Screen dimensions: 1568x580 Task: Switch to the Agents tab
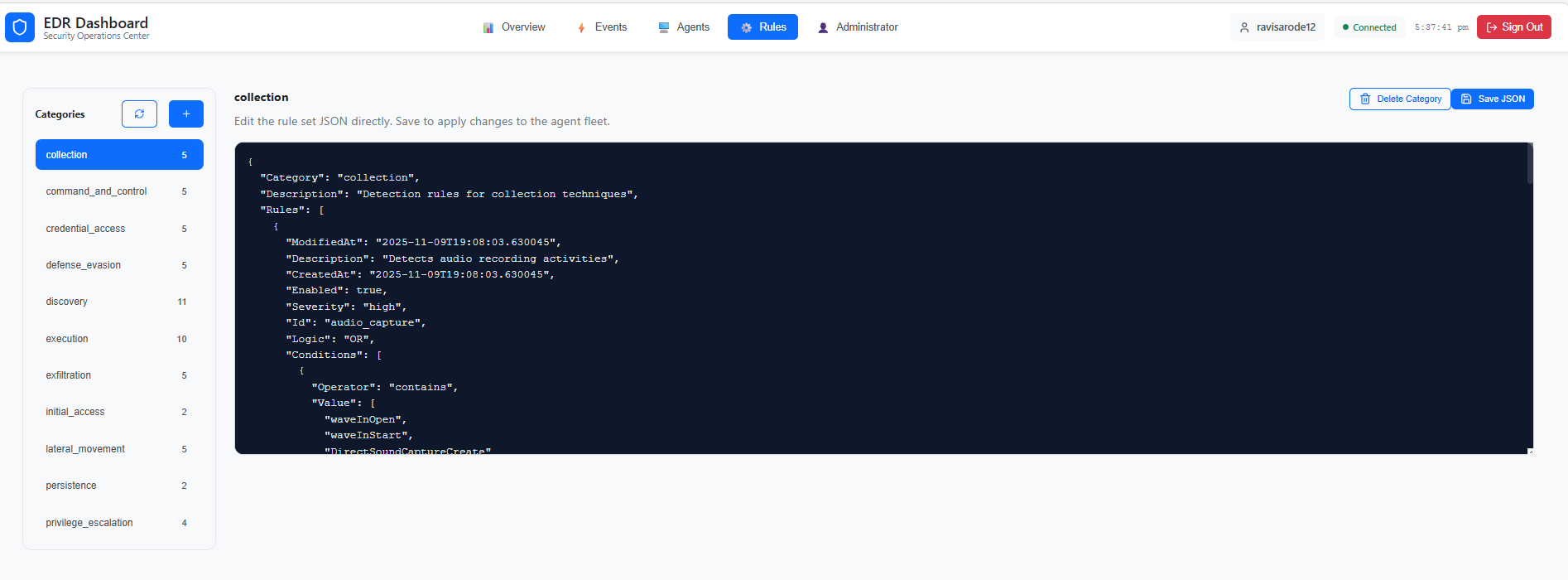pyautogui.click(x=684, y=27)
